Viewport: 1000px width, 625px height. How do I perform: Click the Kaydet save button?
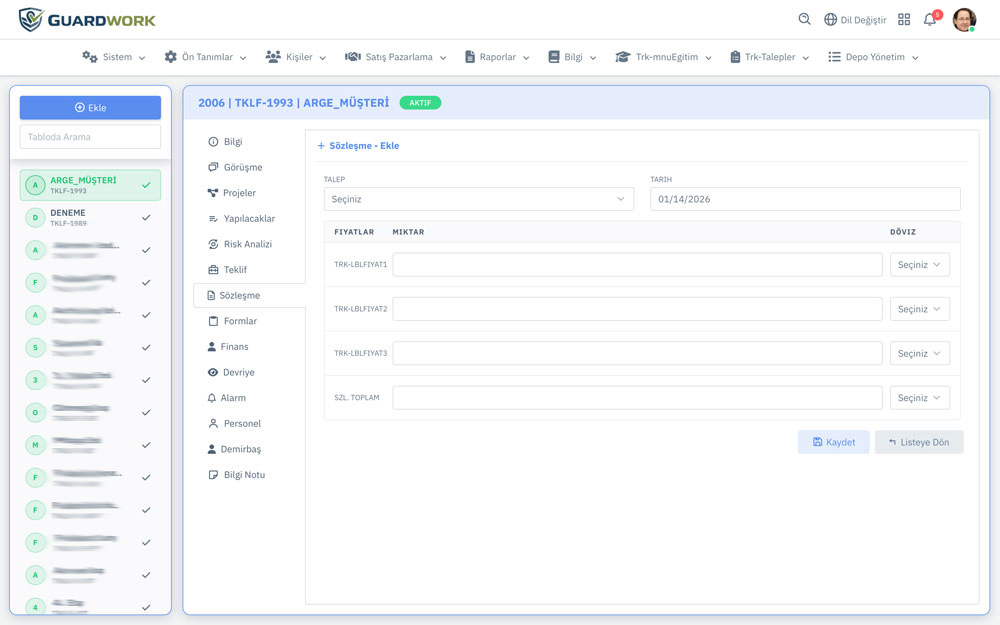(x=833, y=442)
